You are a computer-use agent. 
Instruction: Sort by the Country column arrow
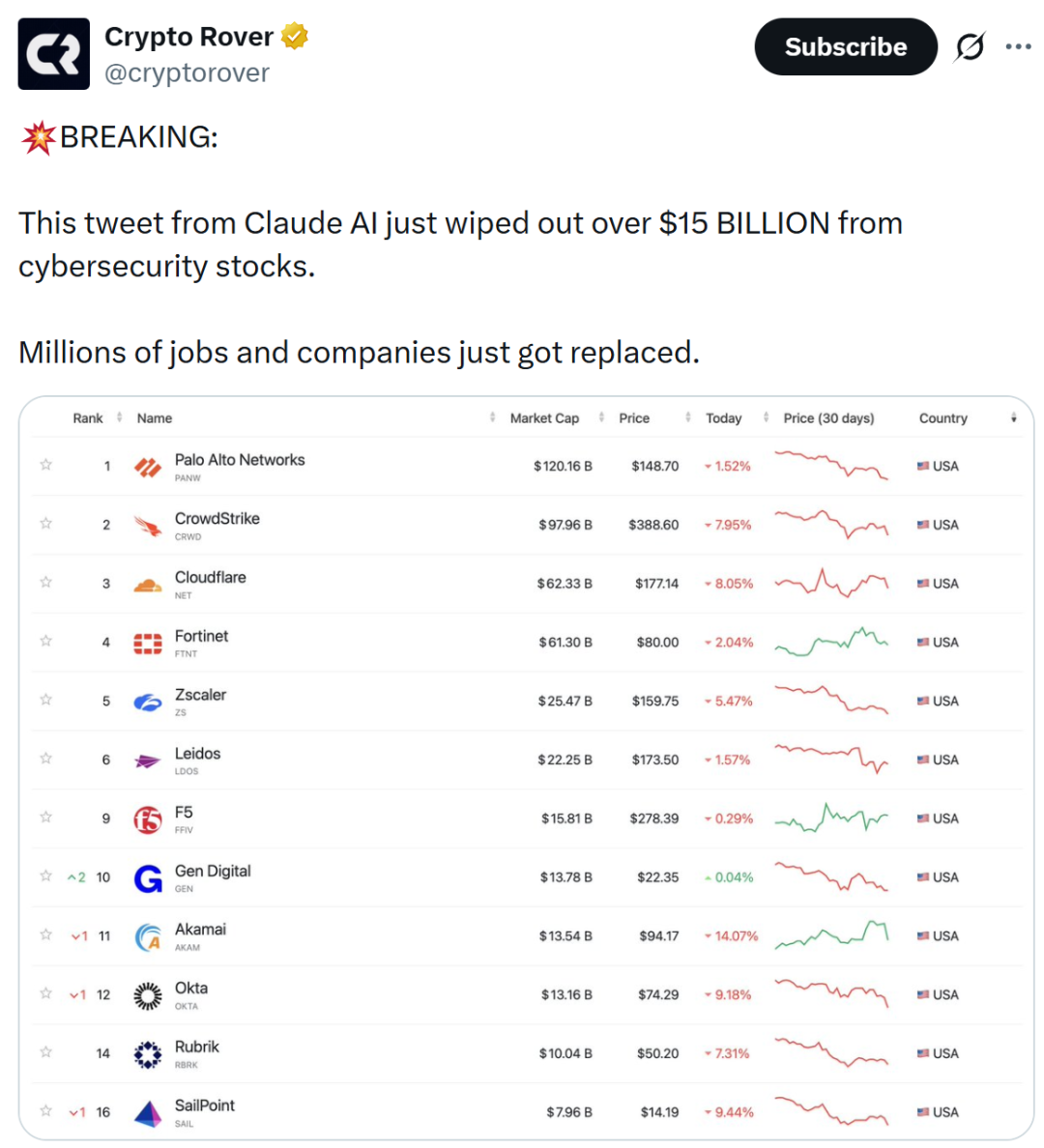click(1013, 418)
